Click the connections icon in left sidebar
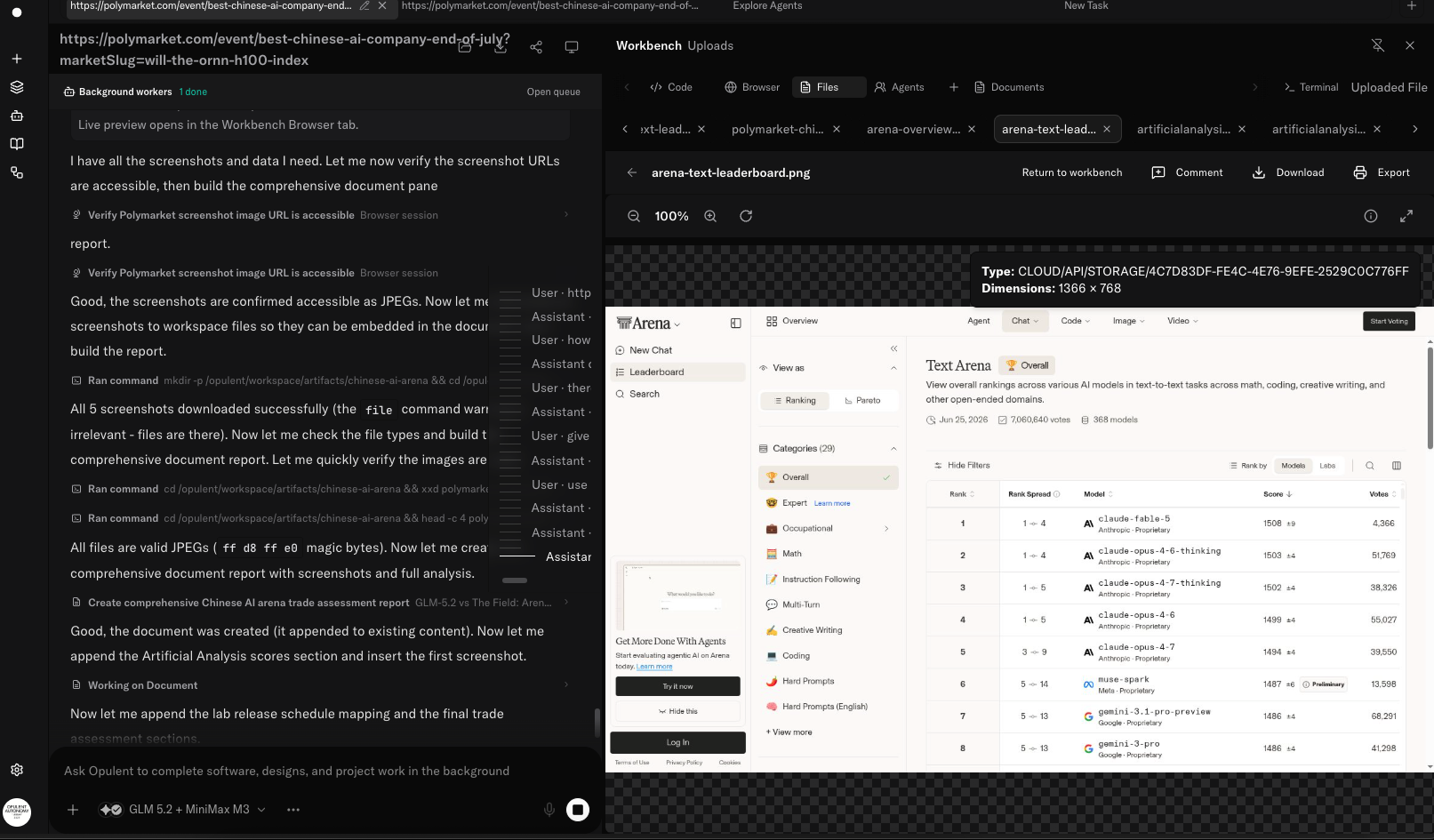This screenshot has height=840, width=1434. pyautogui.click(x=16, y=172)
